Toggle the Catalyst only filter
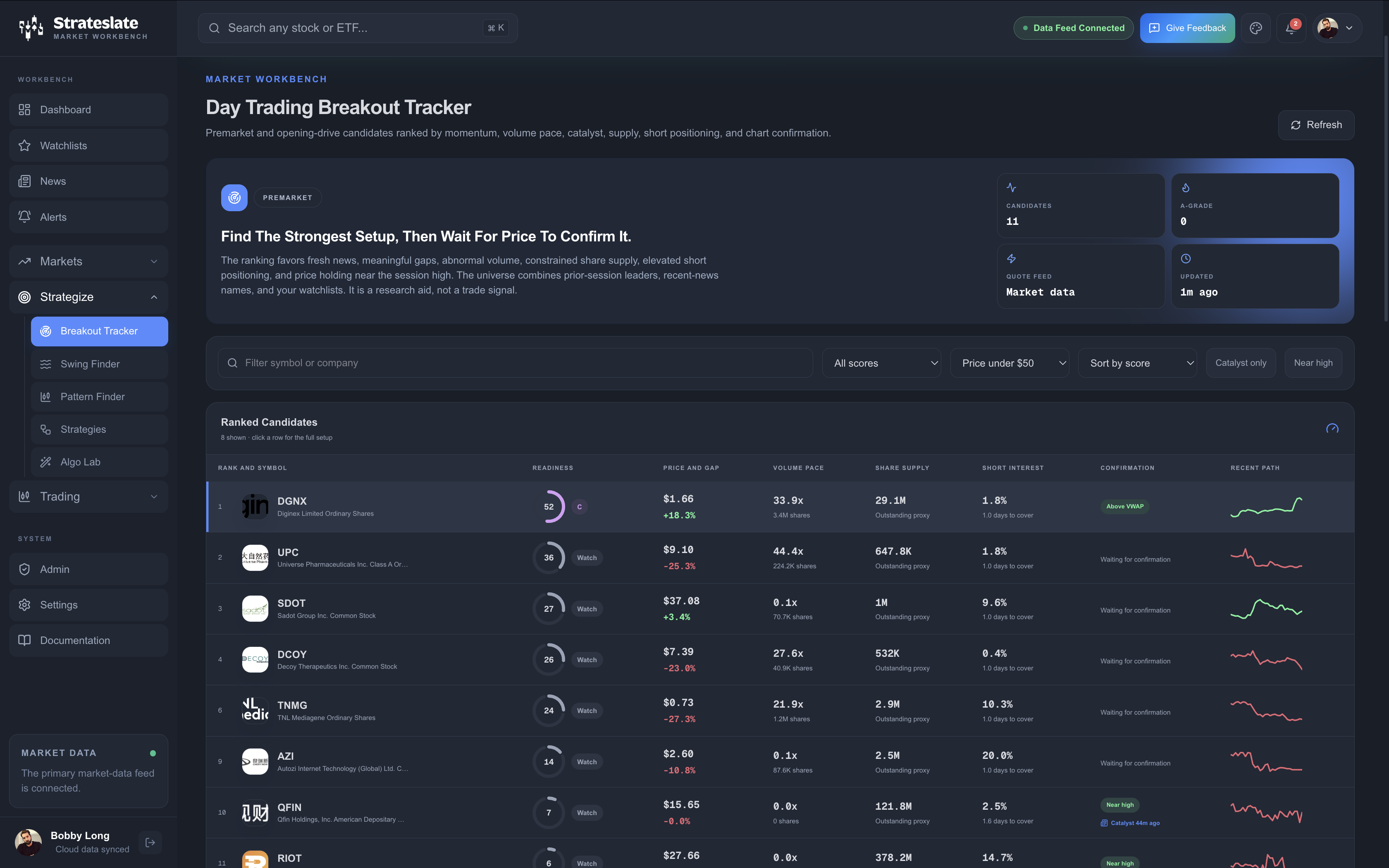The image size is (1389, 868). [x=1240, y=363]
